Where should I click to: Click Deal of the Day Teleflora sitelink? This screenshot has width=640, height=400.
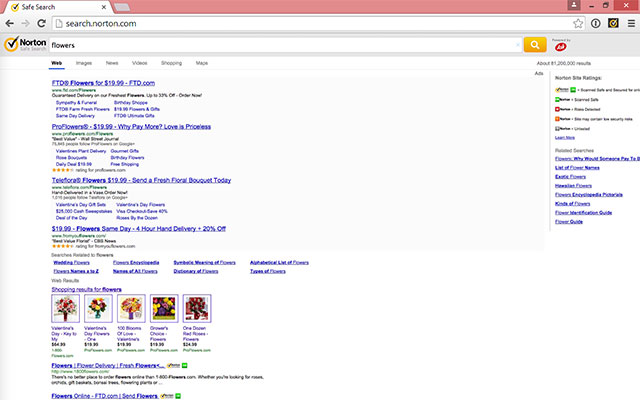pos(71,218)
